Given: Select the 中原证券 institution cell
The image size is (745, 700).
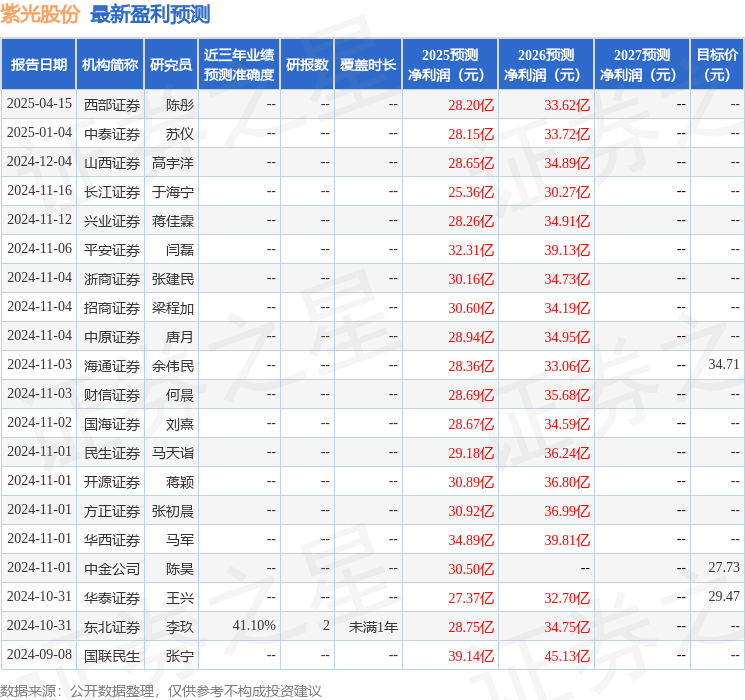Looking at the screenshot, I should [x=112, y=337].
